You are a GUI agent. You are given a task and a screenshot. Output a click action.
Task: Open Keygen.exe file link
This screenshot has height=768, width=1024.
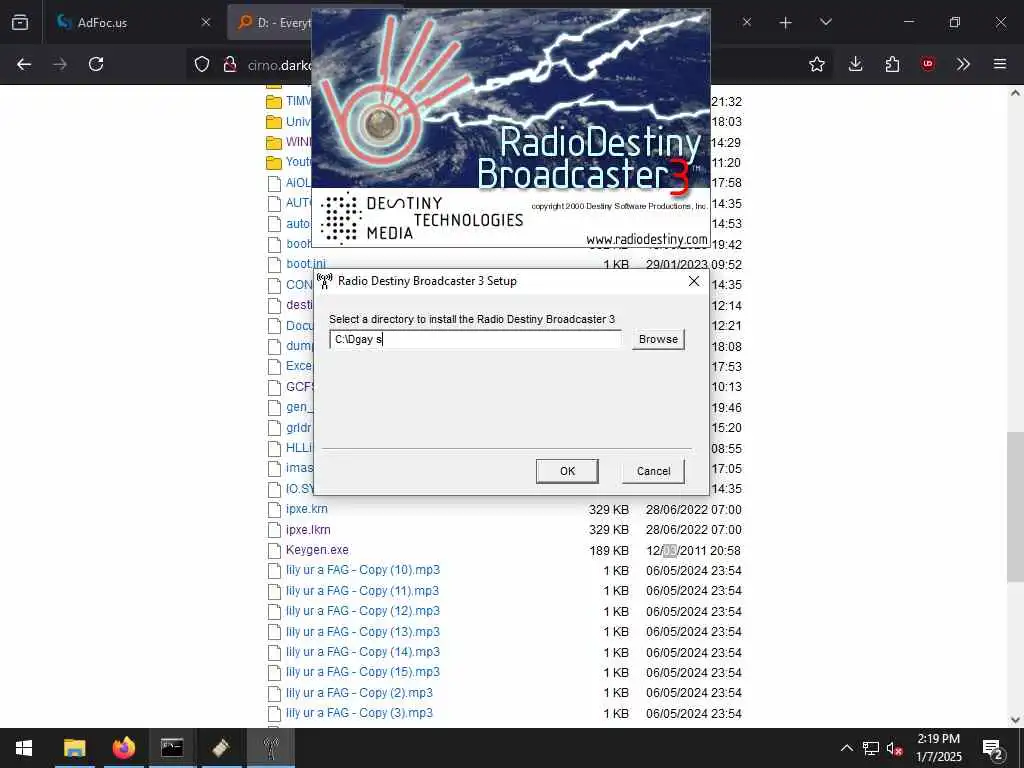click(317, 550)
